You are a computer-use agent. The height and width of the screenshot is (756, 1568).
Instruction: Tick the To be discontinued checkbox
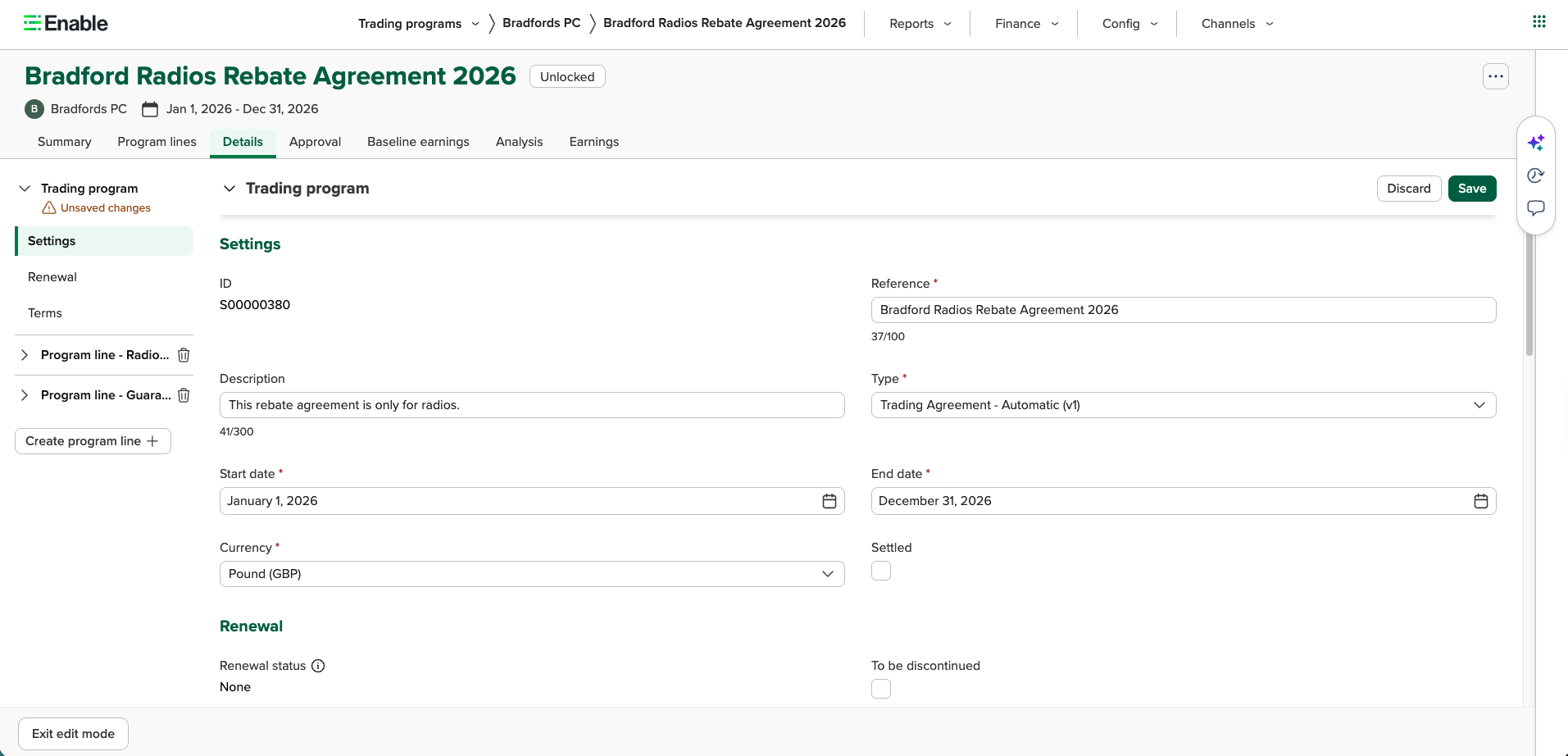[x=881, y=689]
